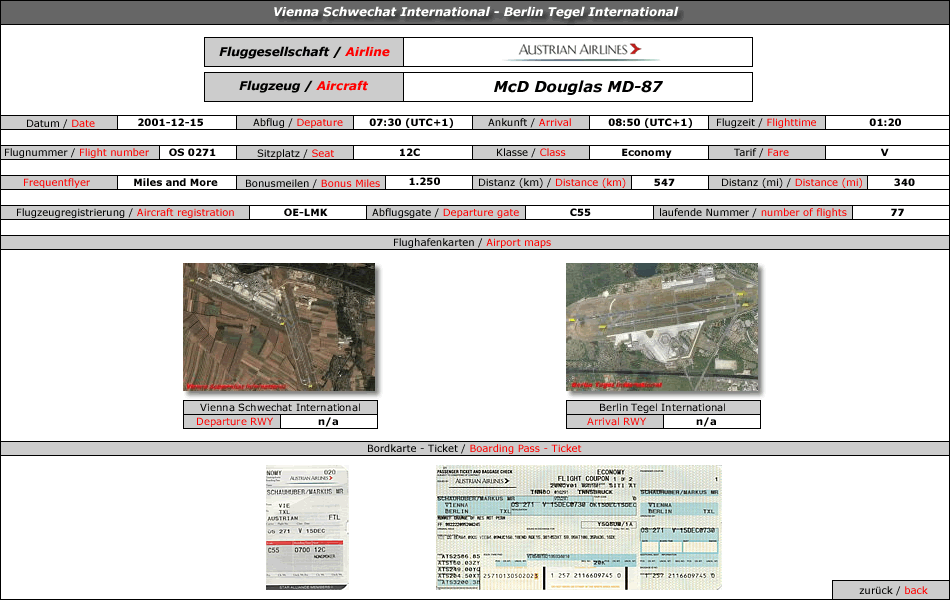Screen dimensions: 950x600
Task: Click the Flugzeit / Flighttime label
Action: (x=767, y=122)
